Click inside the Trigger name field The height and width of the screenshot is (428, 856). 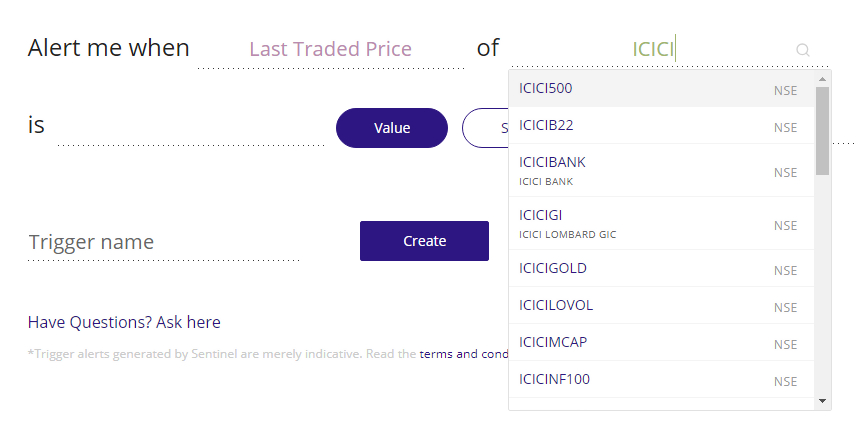(163, 242)
